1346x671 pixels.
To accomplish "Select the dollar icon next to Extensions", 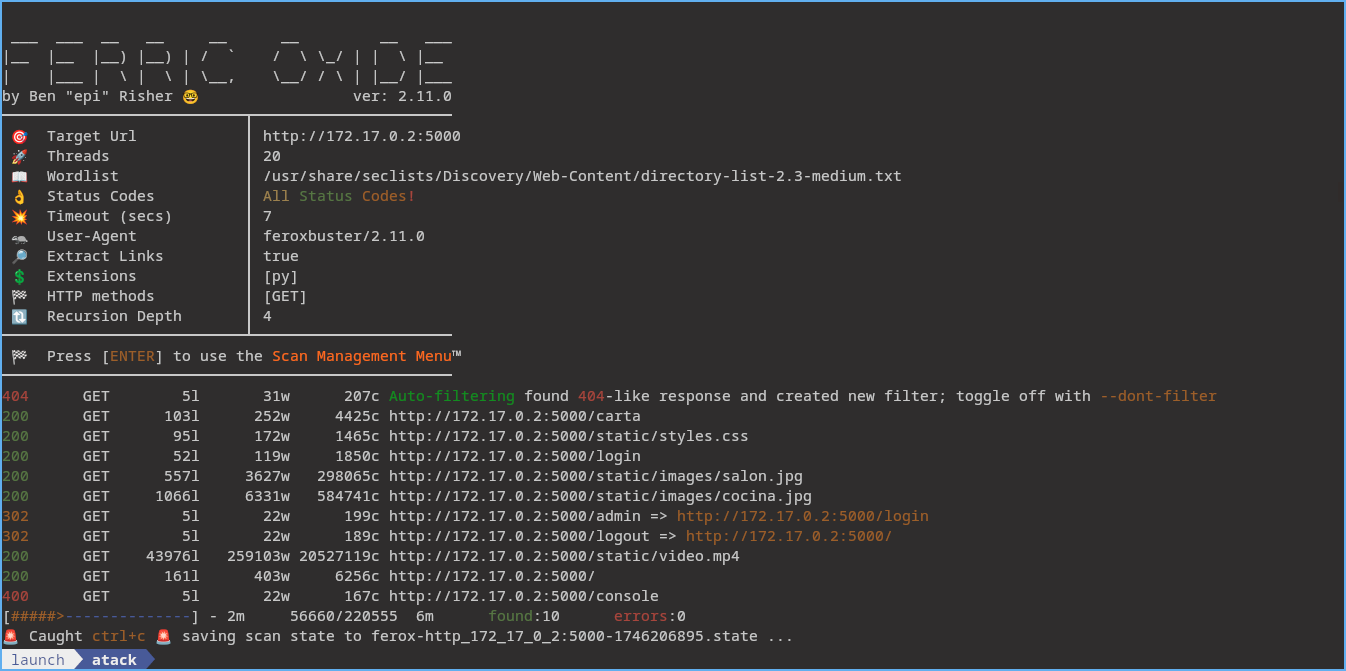I will point(19,277).
